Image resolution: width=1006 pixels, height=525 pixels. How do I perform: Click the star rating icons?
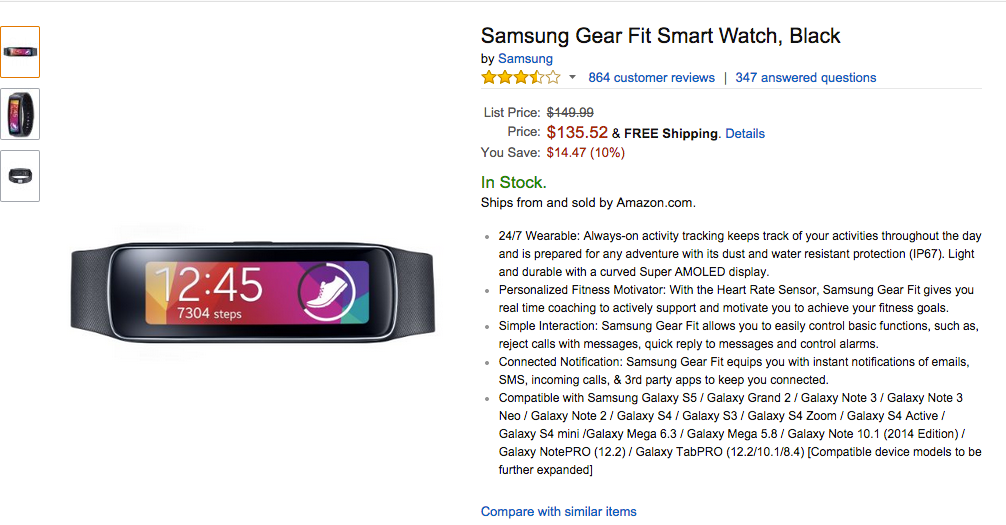click(520, 78)
